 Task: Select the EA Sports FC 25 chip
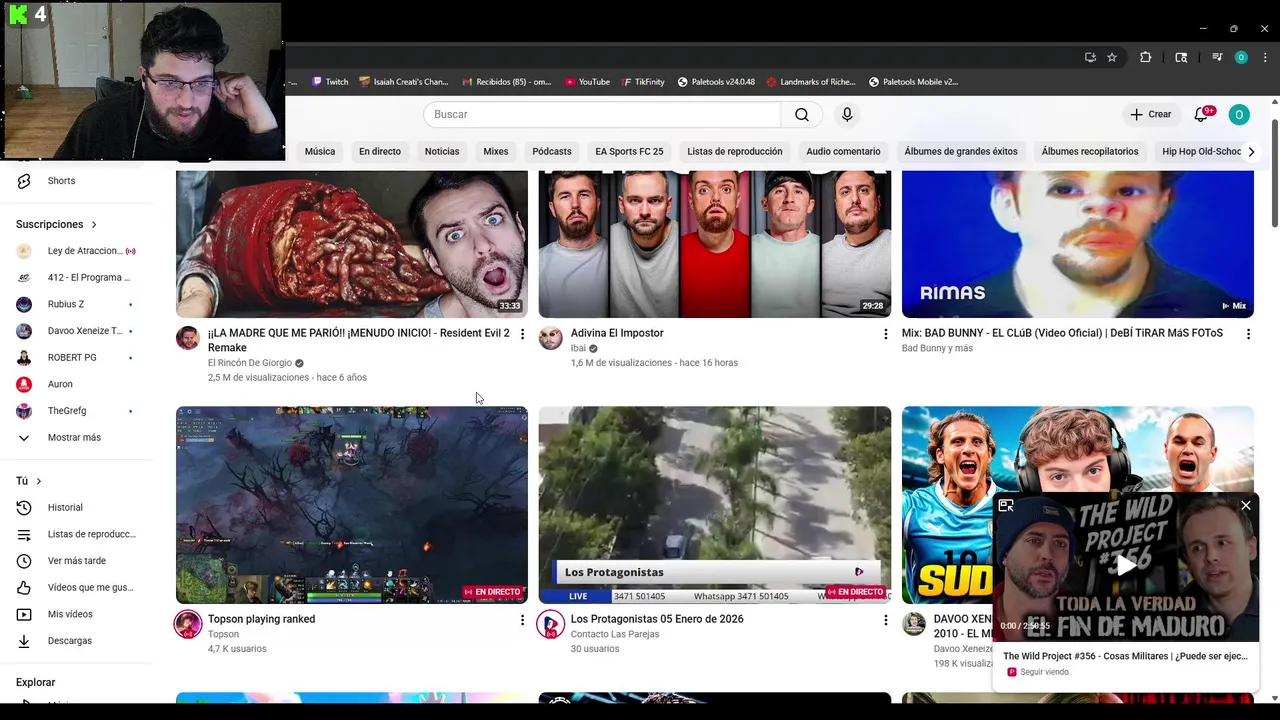(629, 152)
